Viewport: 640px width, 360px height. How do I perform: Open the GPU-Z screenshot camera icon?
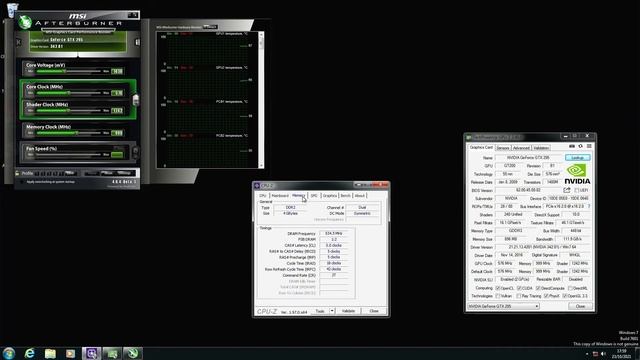point(572,146)
